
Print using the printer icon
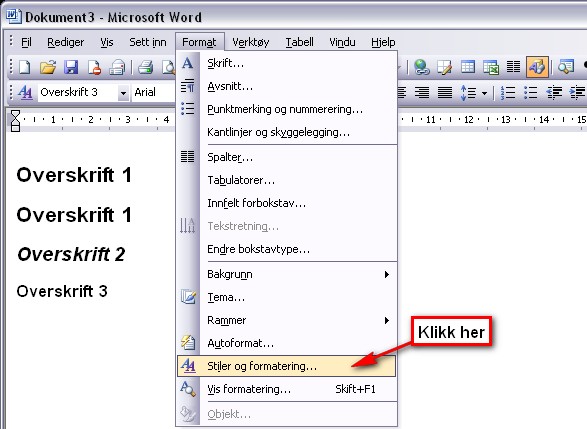[145, 67]
